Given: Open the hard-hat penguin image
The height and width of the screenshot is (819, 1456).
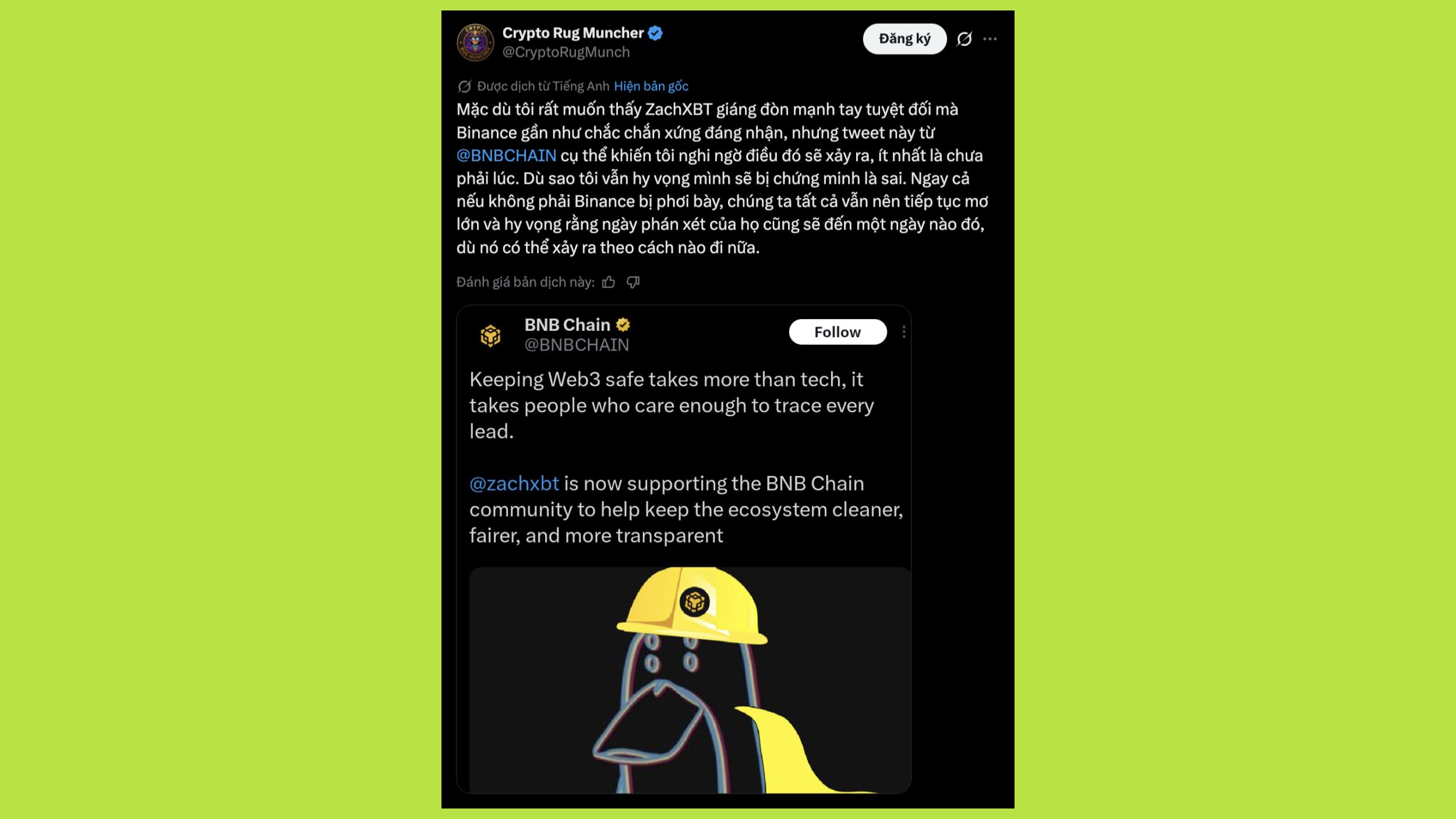Looking at the screenshot, I should tap(690, 680).
